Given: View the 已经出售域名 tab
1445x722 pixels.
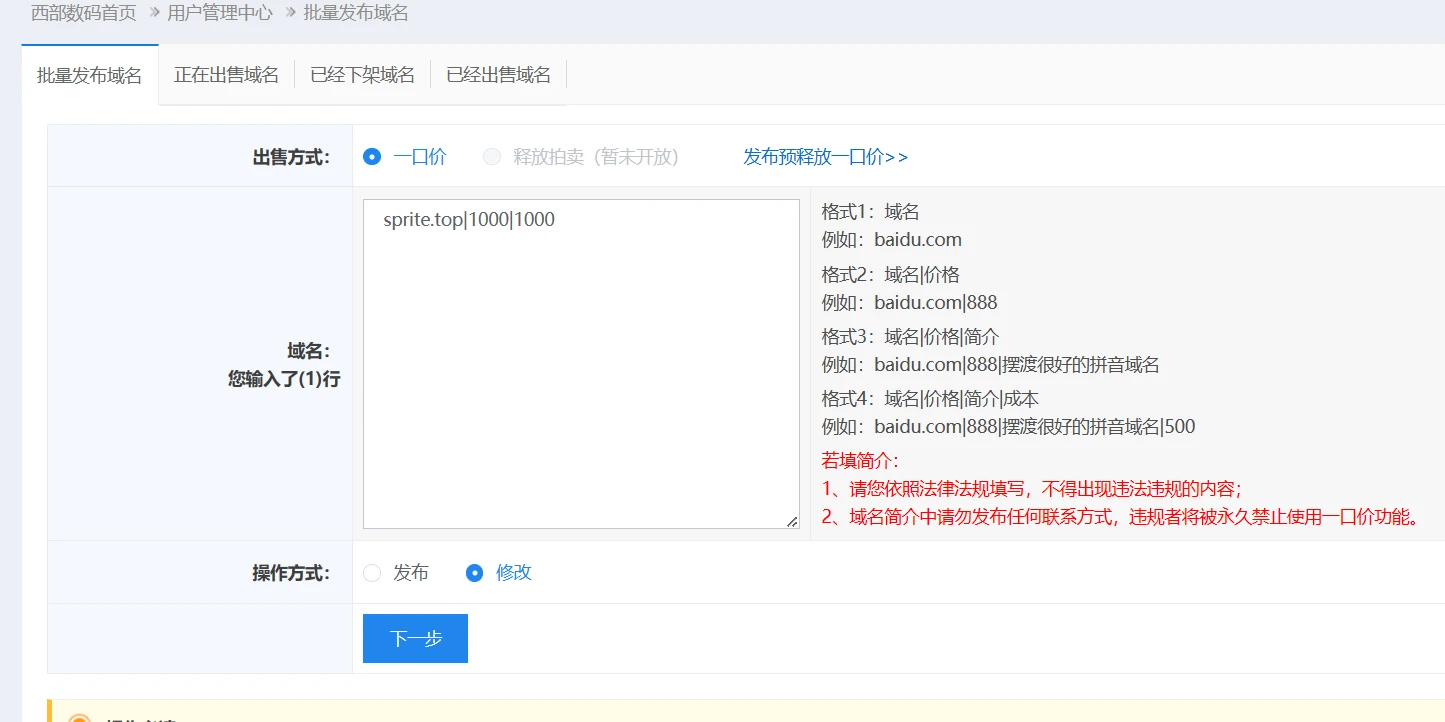Looking at the screenshot, I should click(498, 76).
